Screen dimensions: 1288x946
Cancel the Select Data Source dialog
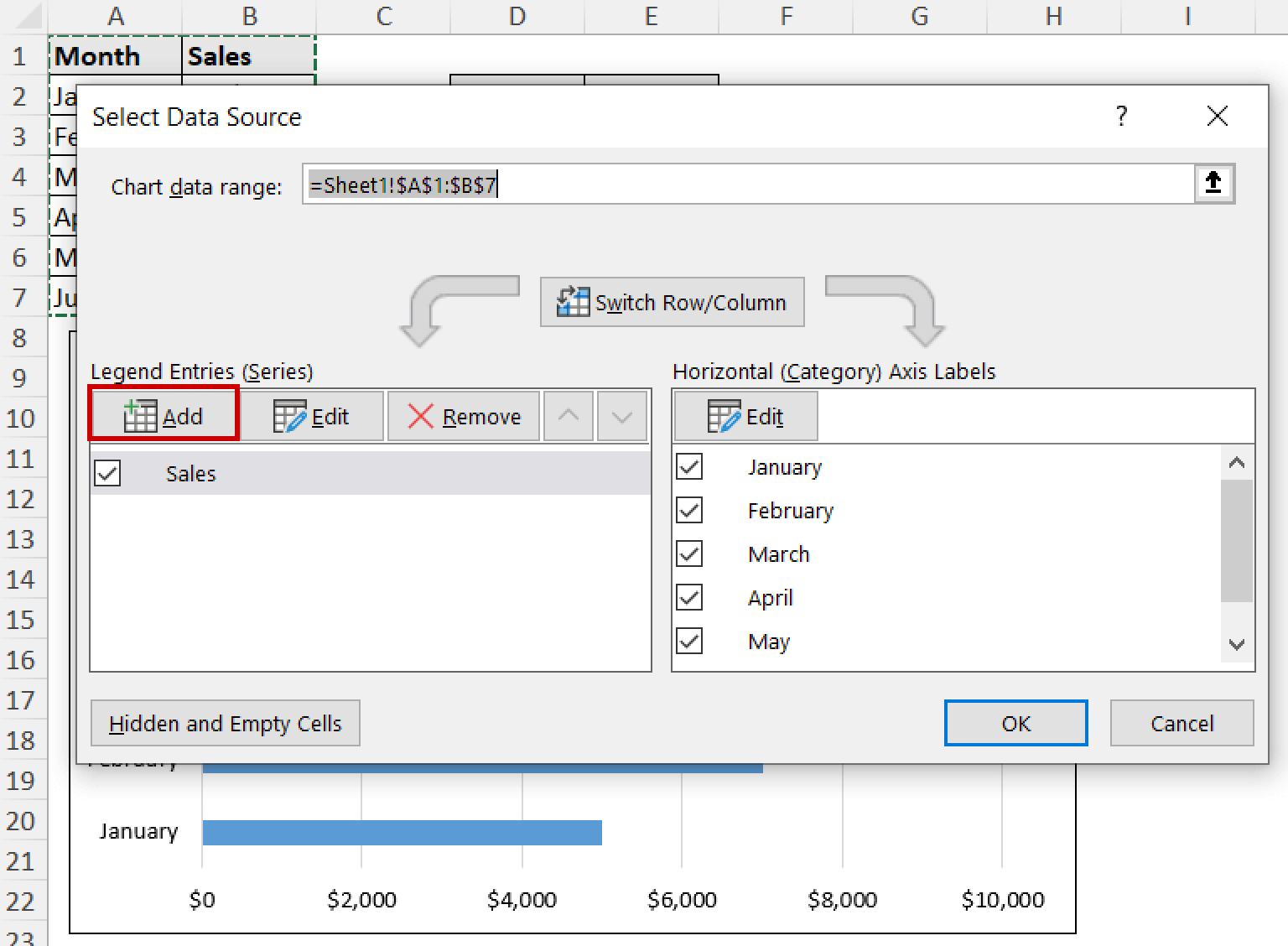pos(1182,723)
